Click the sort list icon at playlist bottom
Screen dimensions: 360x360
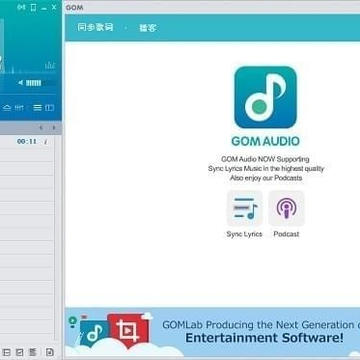[x=33, y=352]
